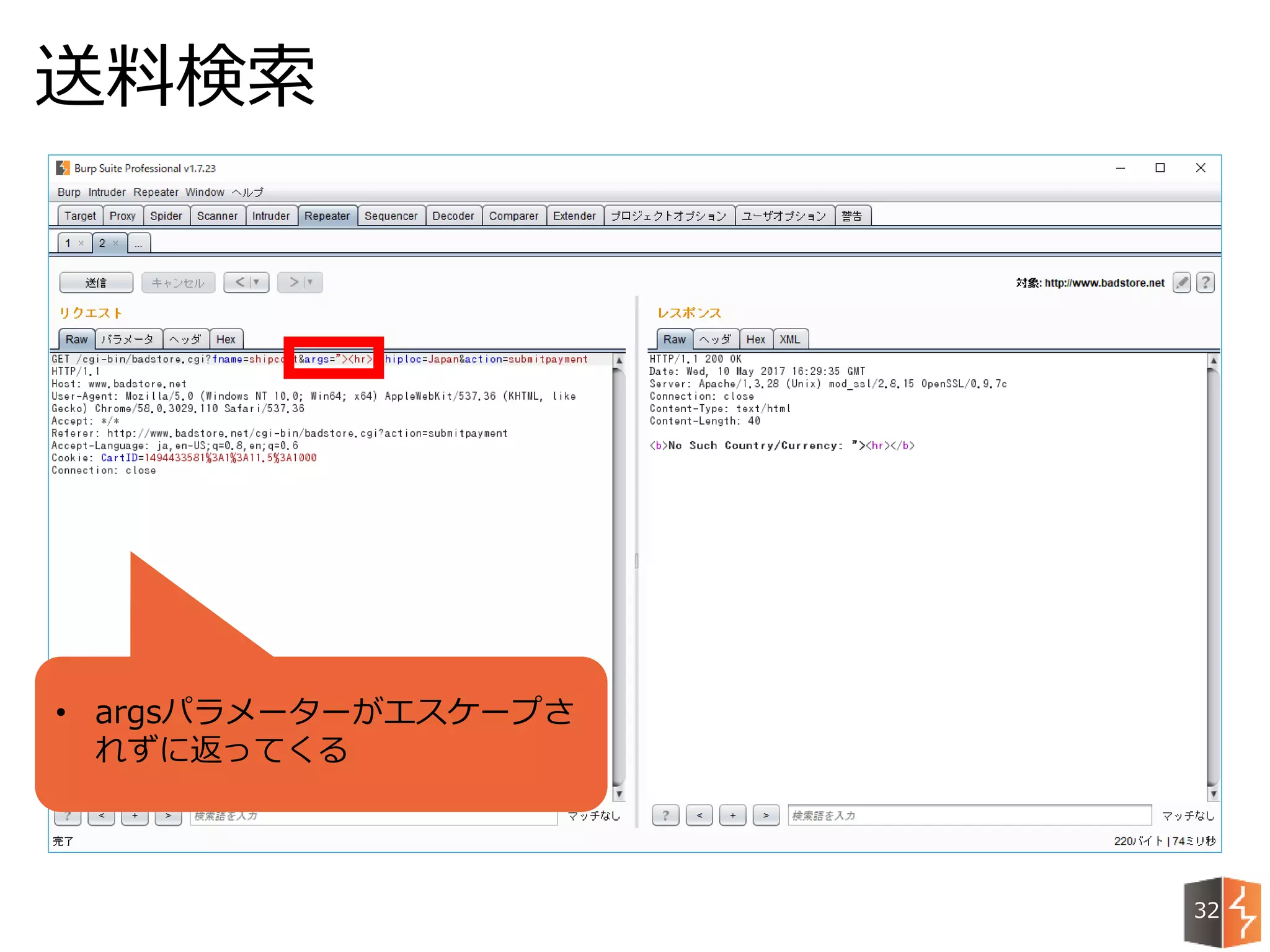This screenshot has height=952, width=1270.
Task: Maximize the Burp Suite window
Action: coord(1160,168)
